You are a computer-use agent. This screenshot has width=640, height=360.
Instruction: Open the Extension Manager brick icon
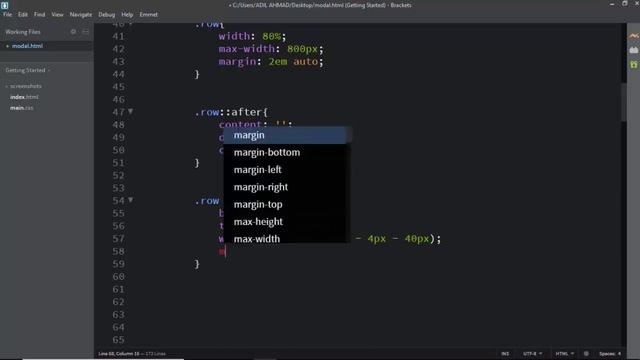633,50
